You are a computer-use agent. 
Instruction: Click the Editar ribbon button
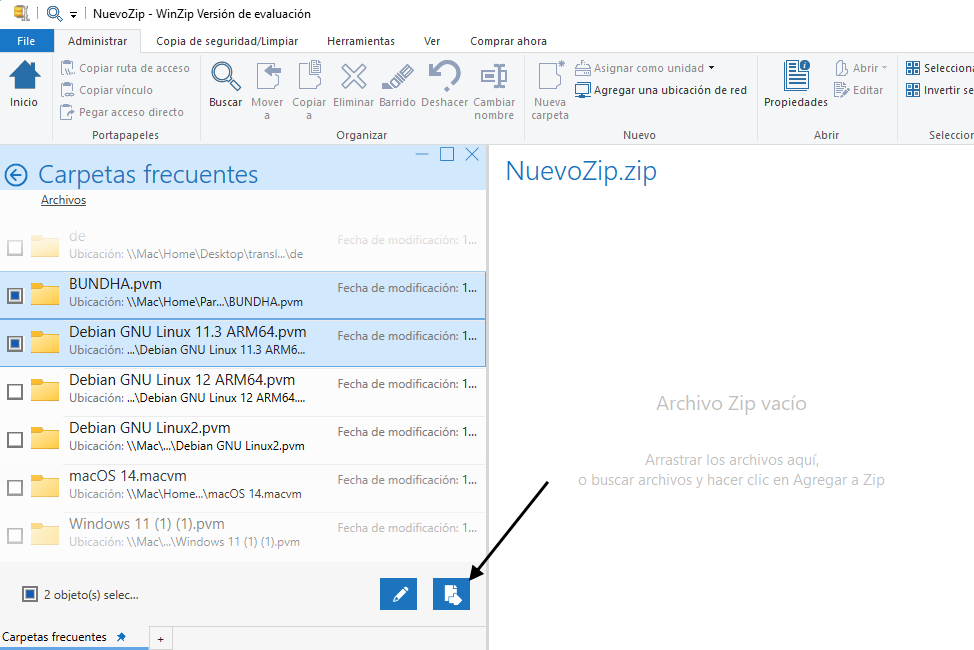858,90
